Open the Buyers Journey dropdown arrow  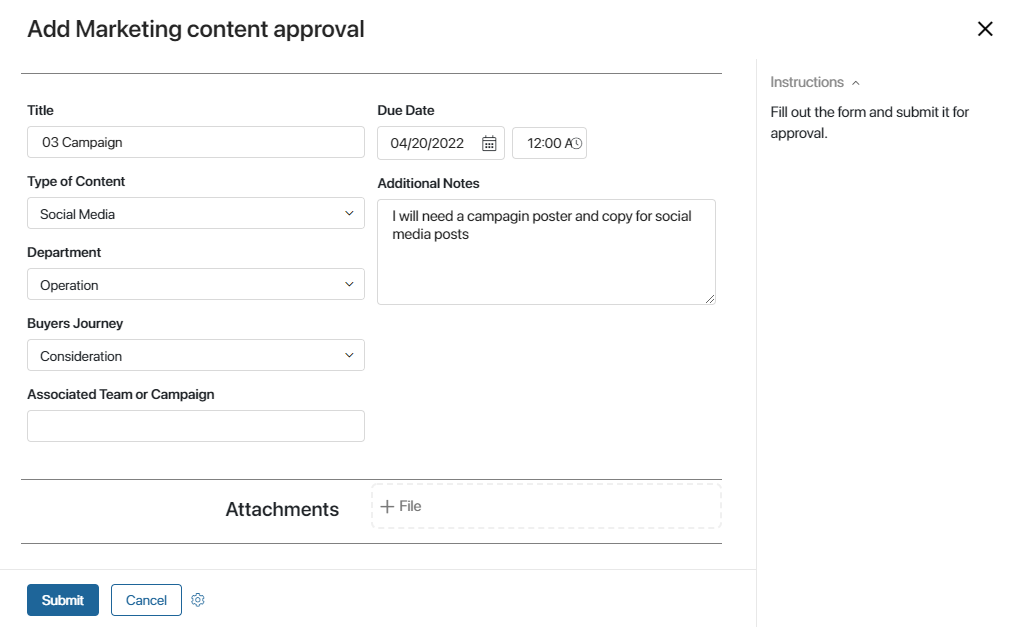349,355
